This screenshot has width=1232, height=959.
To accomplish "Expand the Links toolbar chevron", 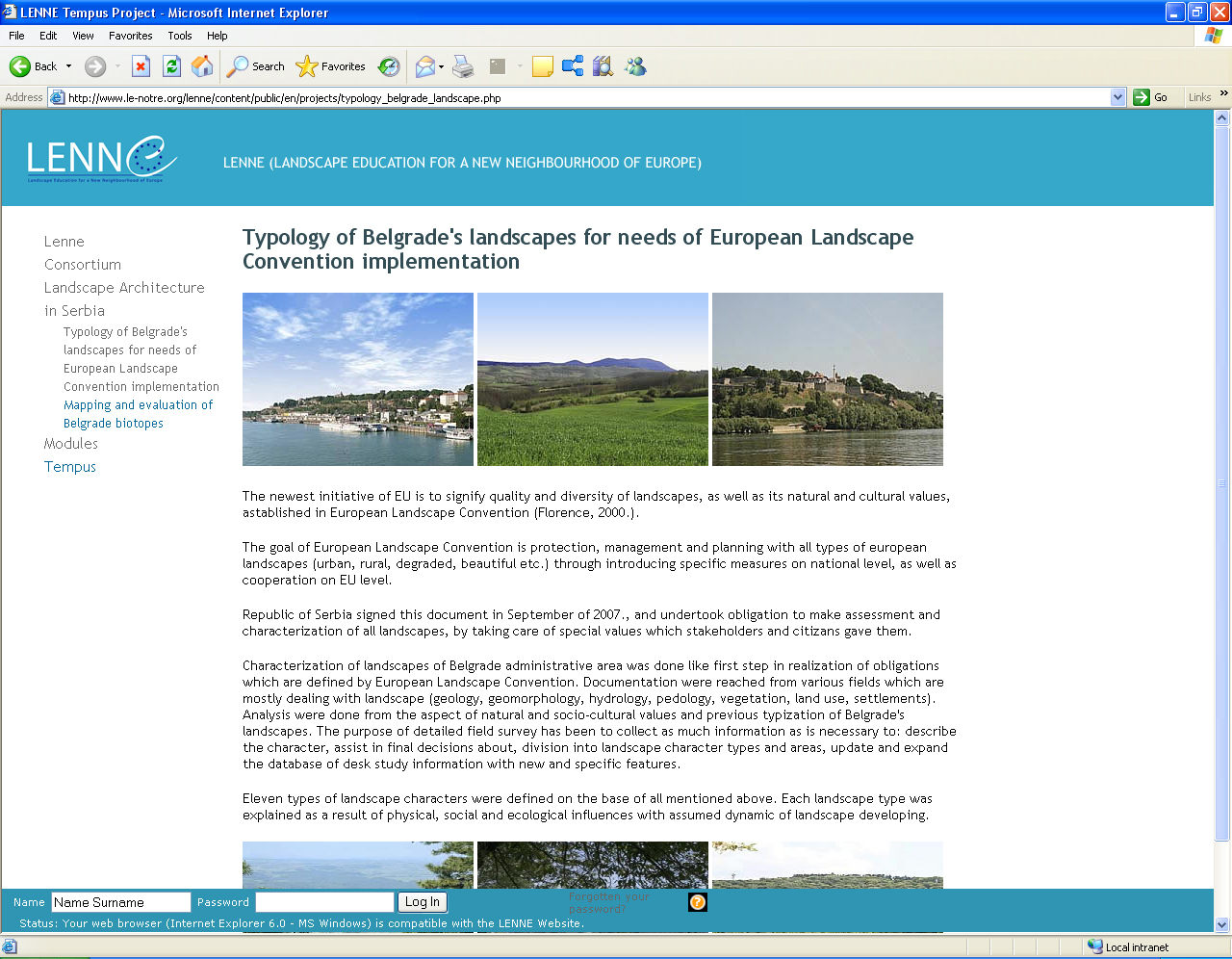I will (1223, 93).
